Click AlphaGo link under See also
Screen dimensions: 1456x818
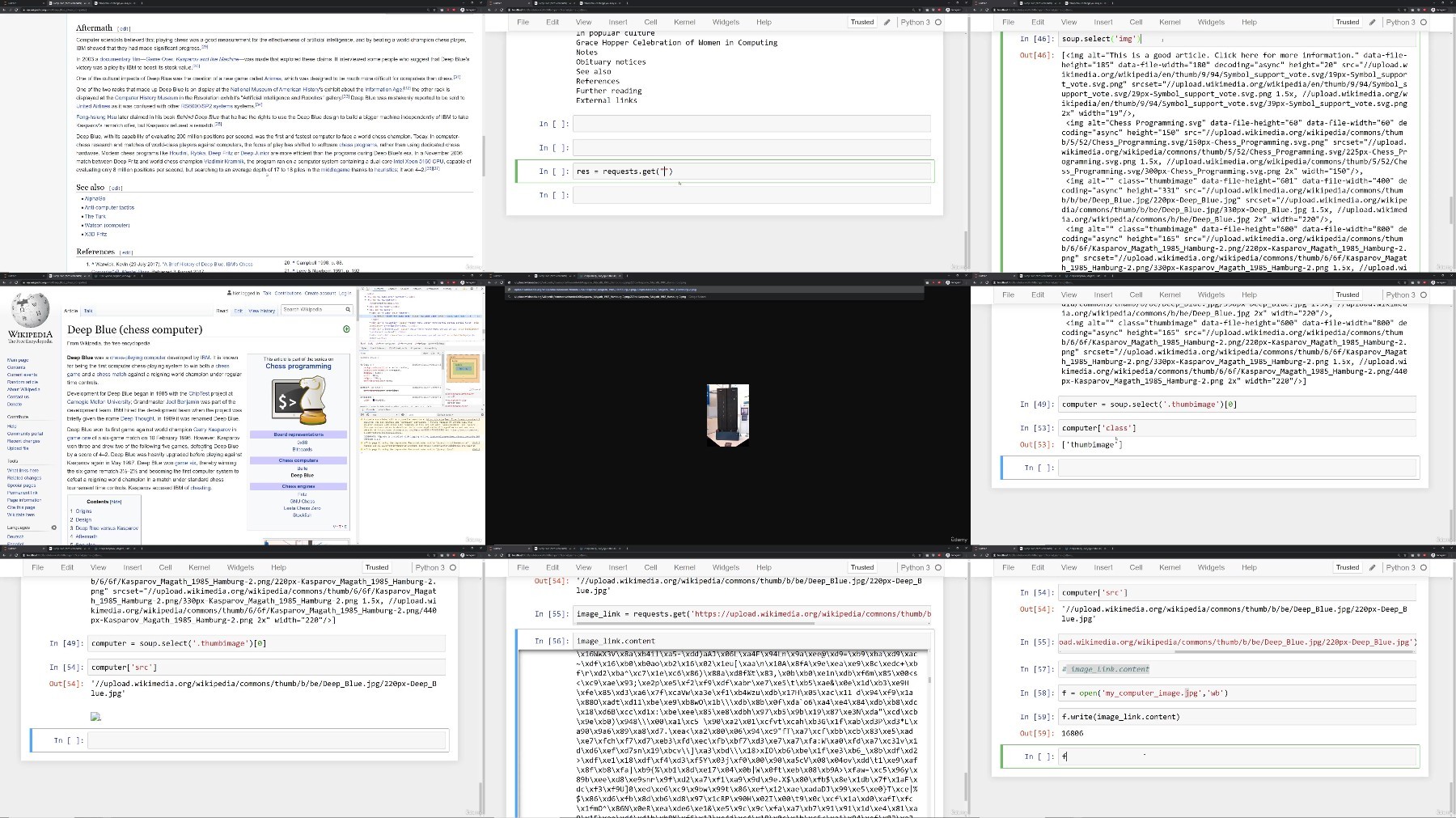pos(95,198)
